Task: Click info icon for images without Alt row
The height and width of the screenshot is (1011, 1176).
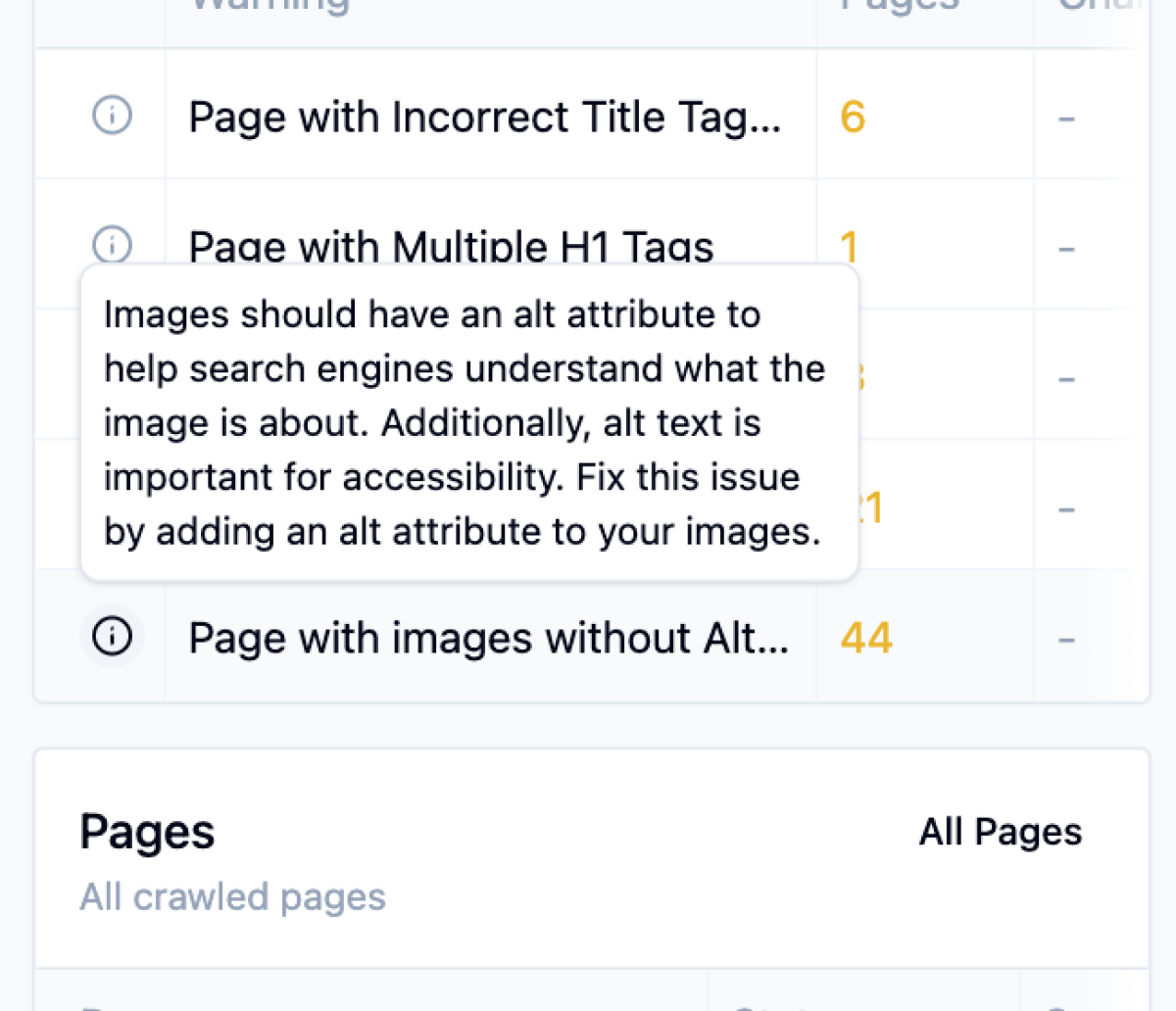Action: click(x=112, y=637)
